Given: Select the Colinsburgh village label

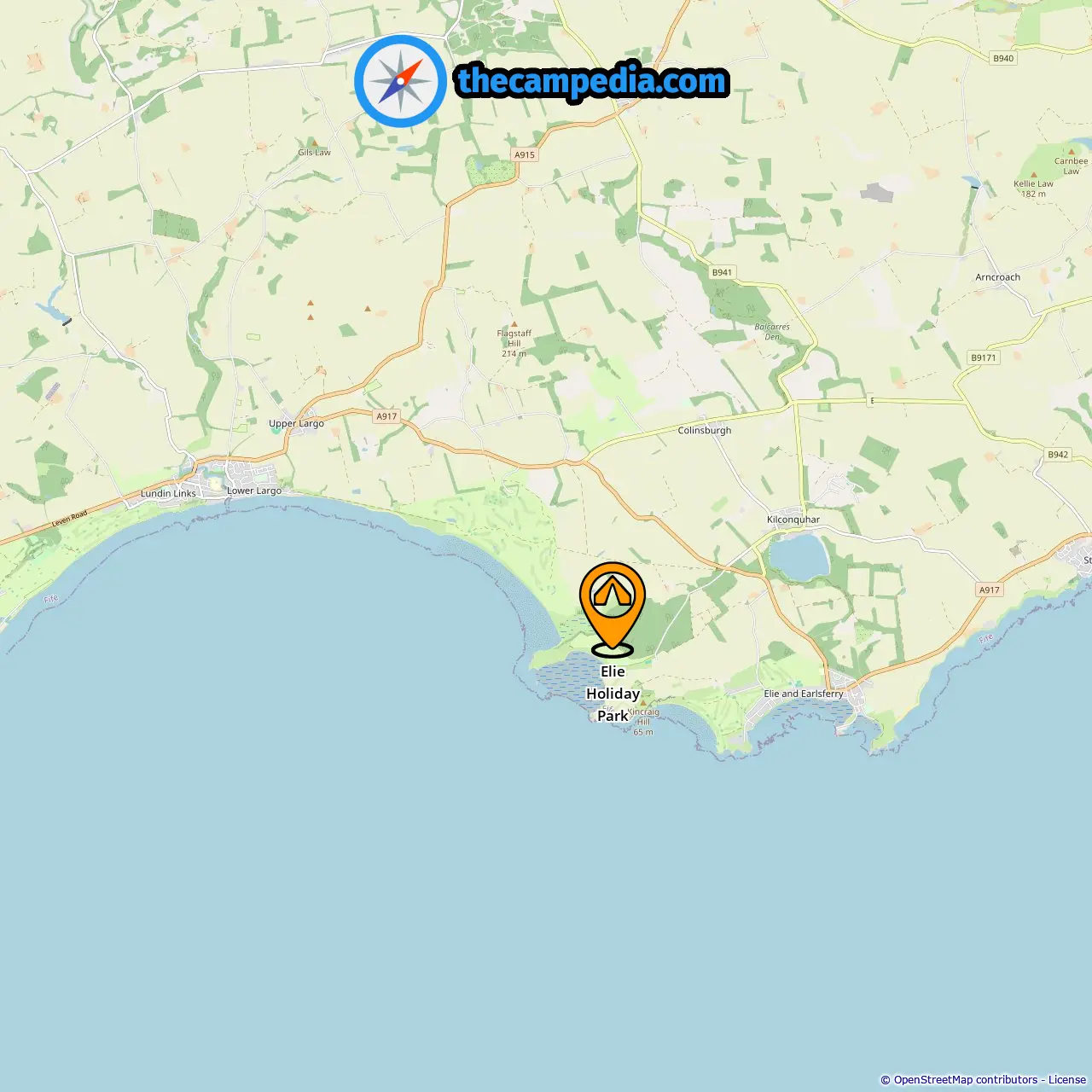Looking at the screenshot, I should (x=705, y=431).
